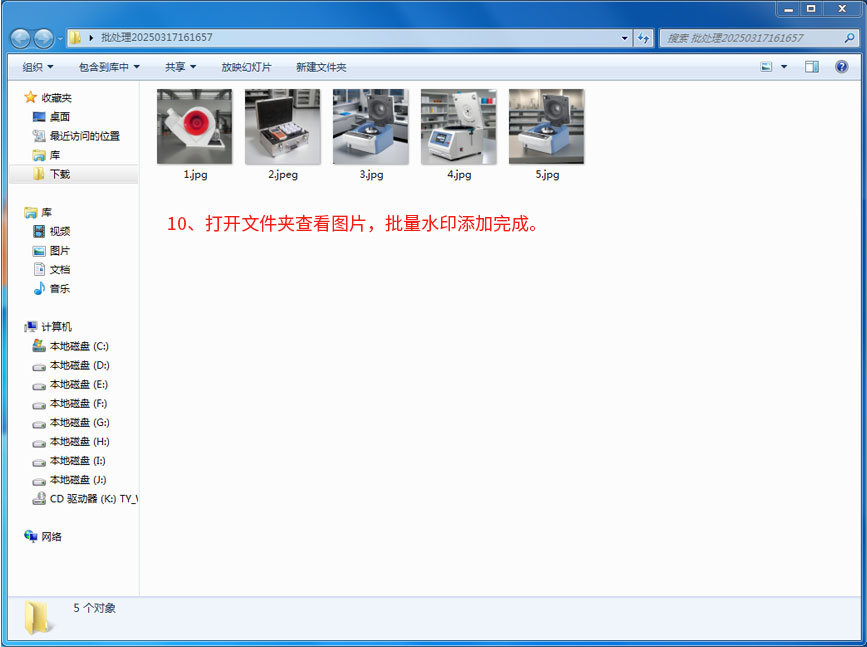Screen dimensions: 867x647
Task: Open the 共享 menu
Action: point(180,67)
